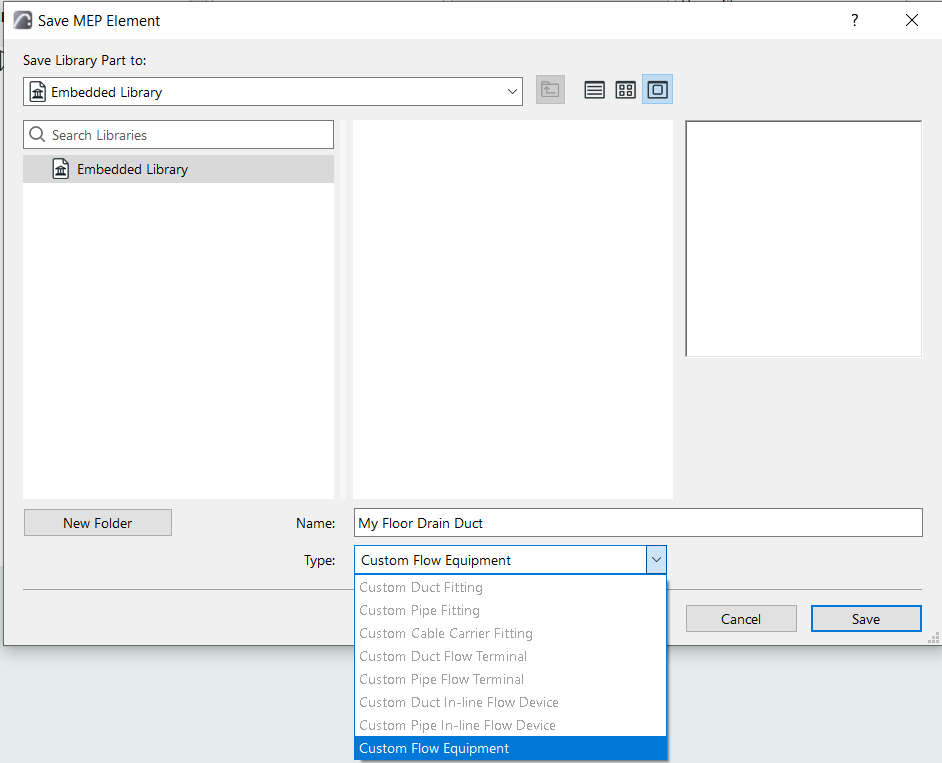The image size is (942, 763).
Task: Click the Cancel button
Action: [741, 619]
